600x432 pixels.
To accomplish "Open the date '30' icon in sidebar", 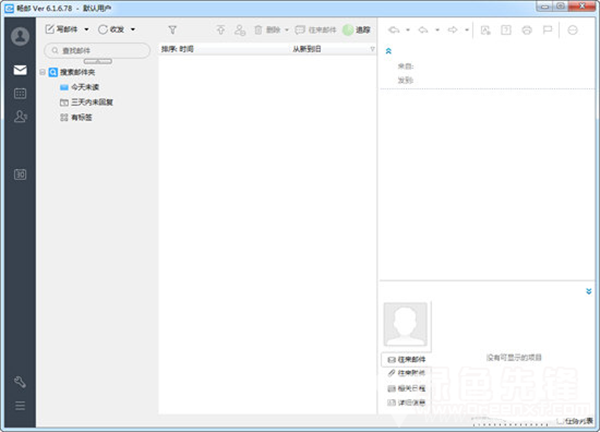I will pyautogui.click(x=20, y=174).
